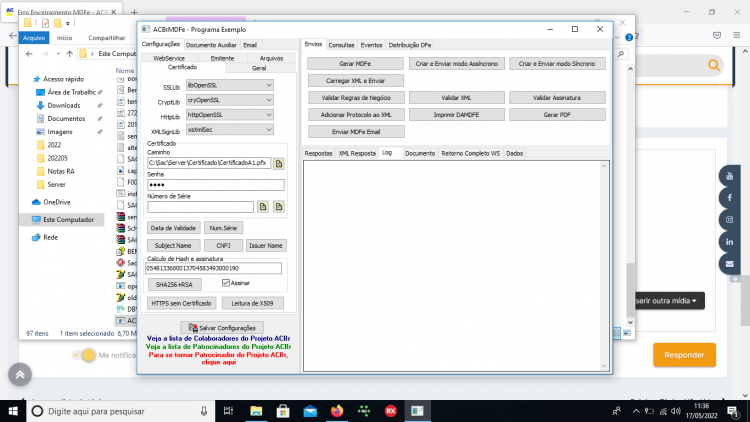Click the orange search magnifier icon

point(714,65)
